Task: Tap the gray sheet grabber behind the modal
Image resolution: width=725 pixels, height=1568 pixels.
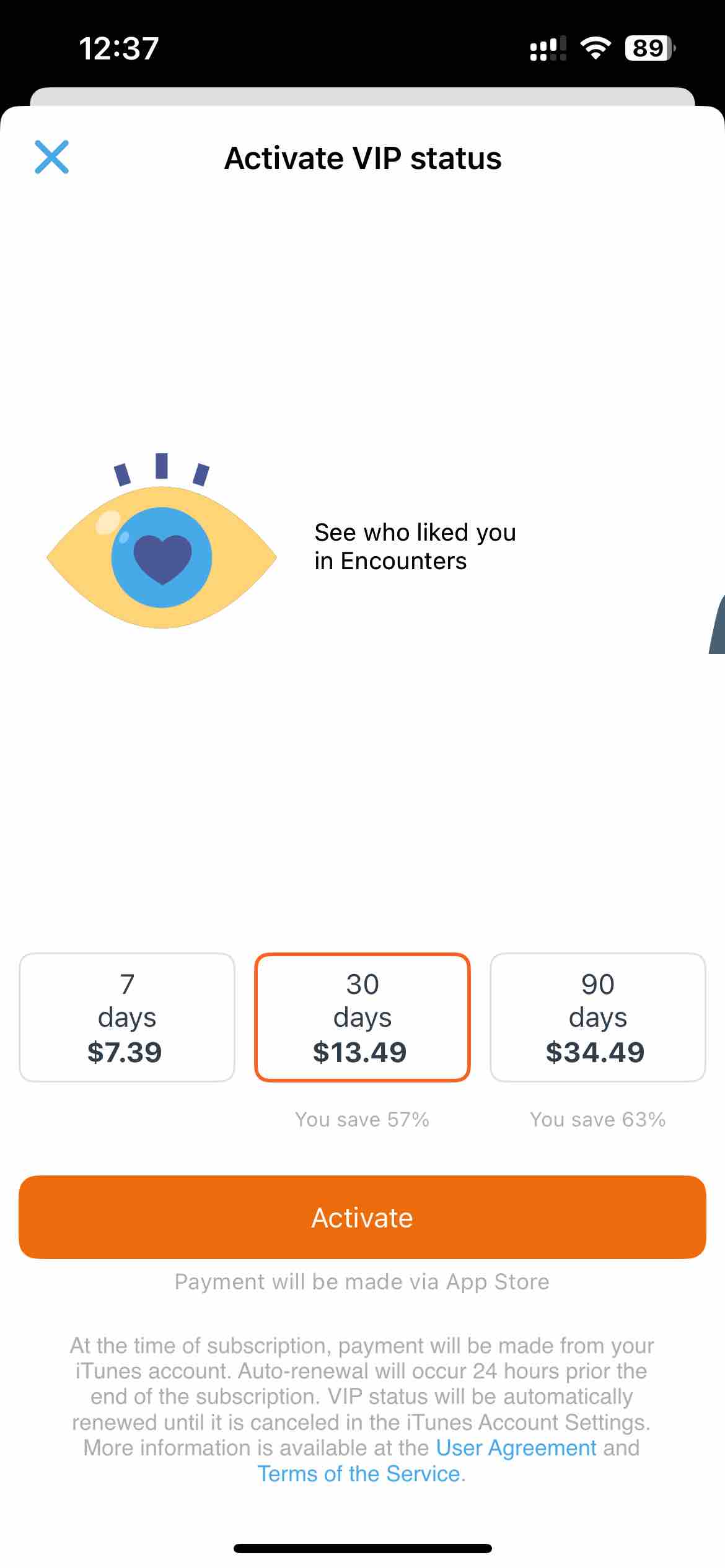Action: point(362,97)
